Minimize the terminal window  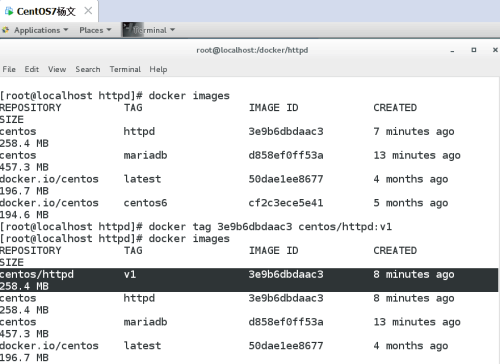pos(452,51)
